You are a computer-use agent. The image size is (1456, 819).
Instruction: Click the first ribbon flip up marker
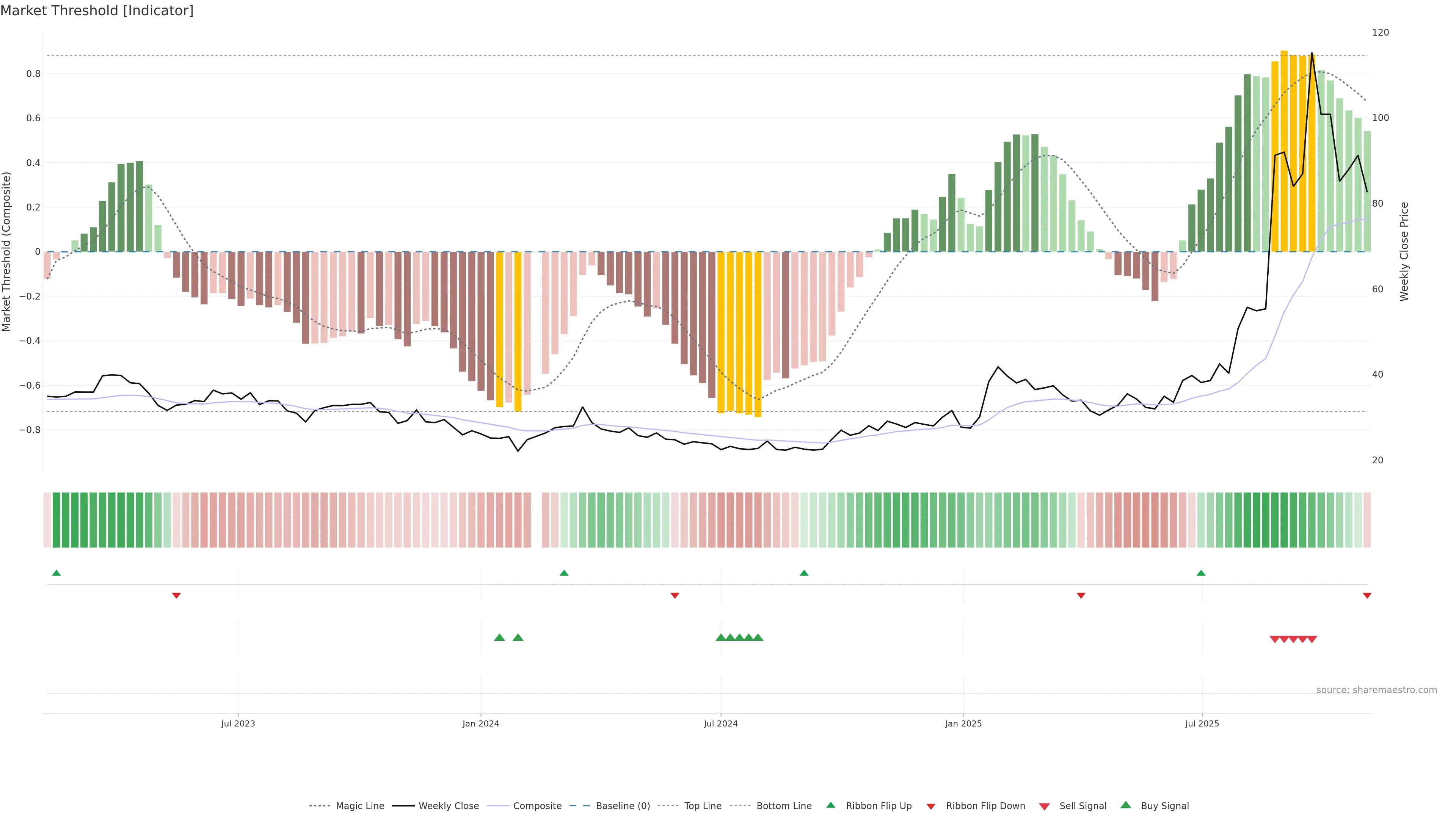[56, 573]
